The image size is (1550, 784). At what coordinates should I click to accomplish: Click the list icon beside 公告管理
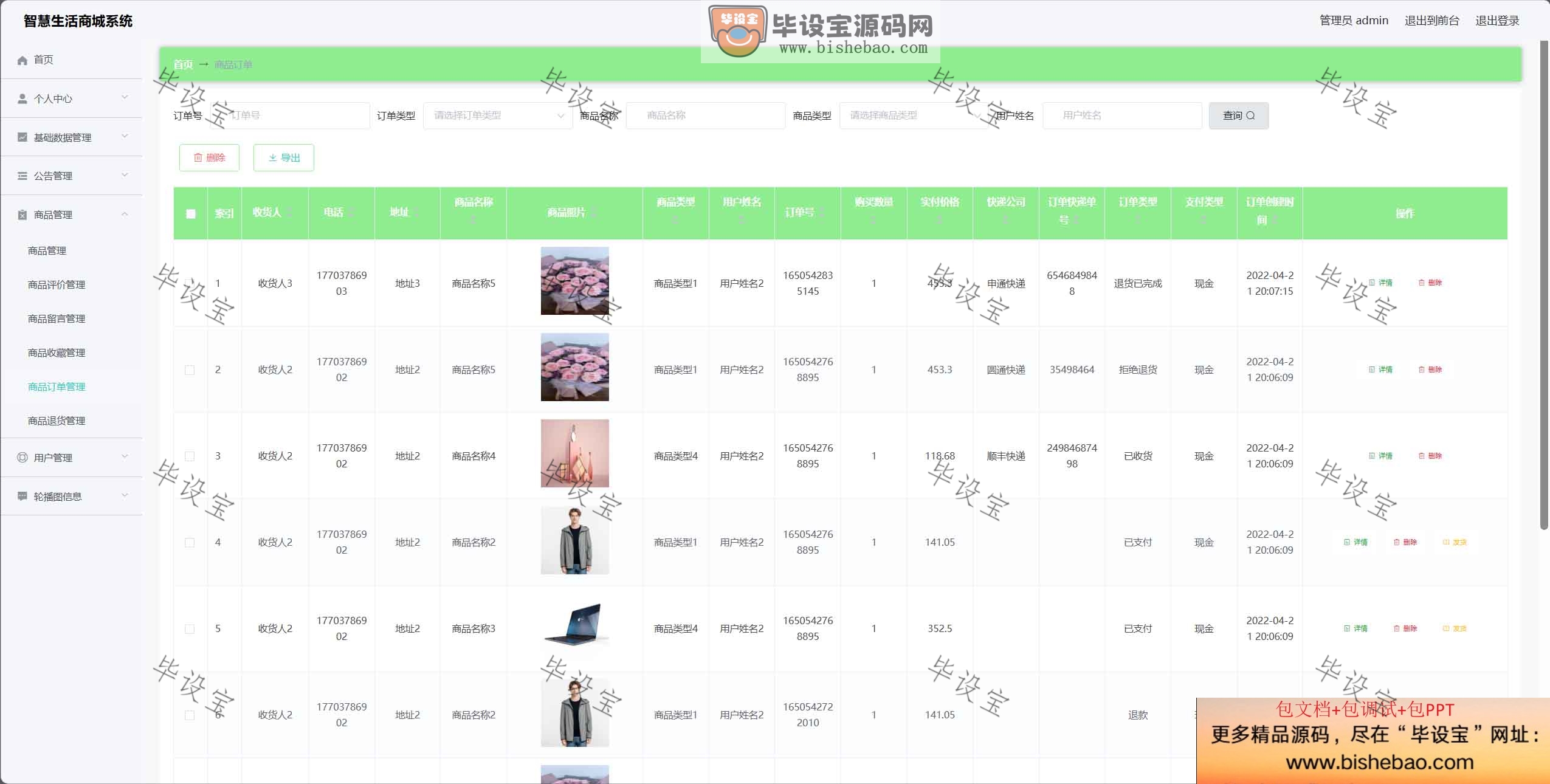[22, 176]
